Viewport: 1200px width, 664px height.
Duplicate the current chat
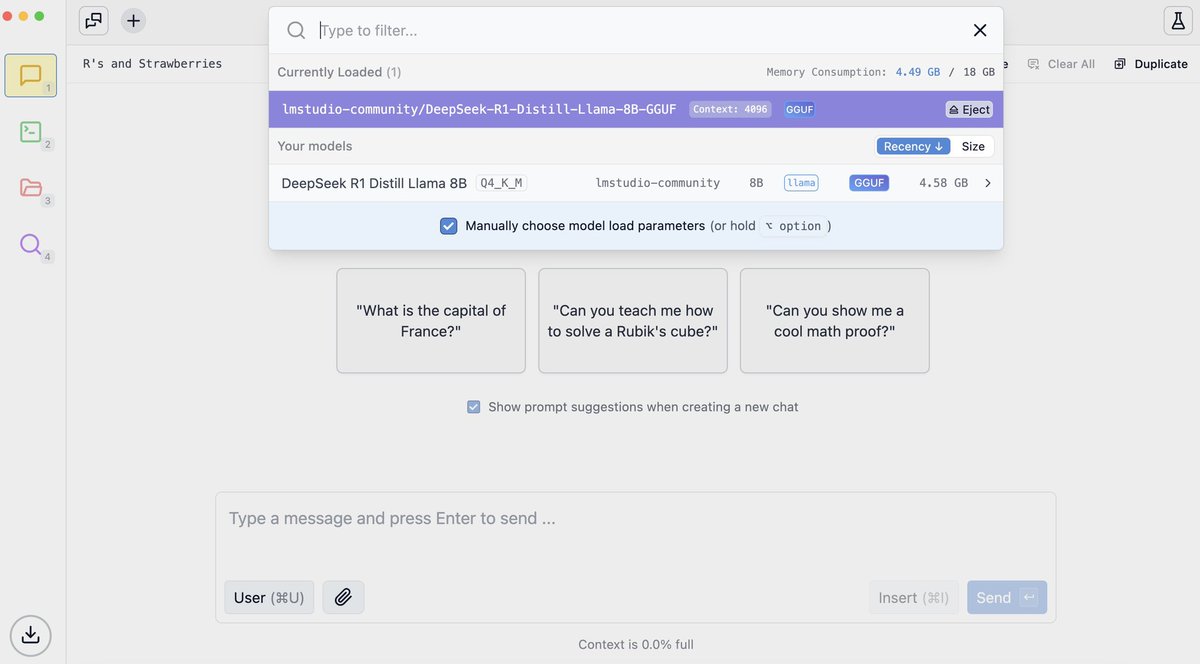coord(1151,64)
